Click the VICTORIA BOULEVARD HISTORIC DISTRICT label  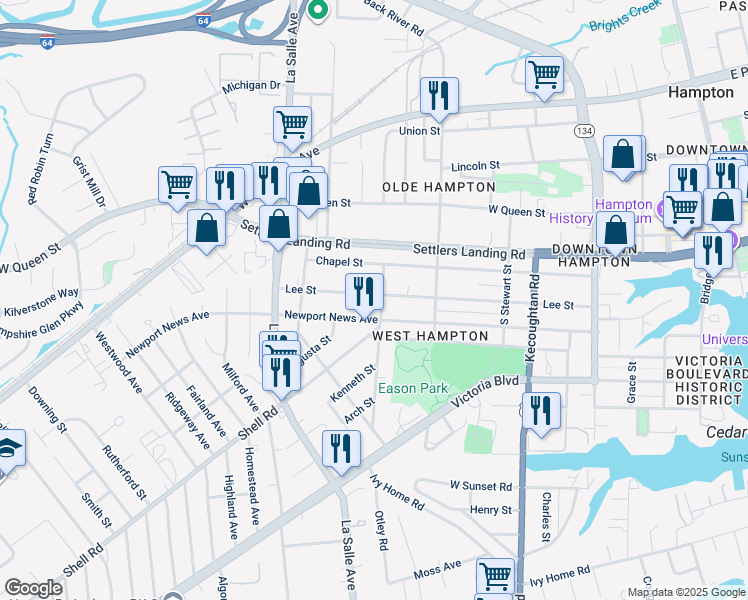pos(709,380)
